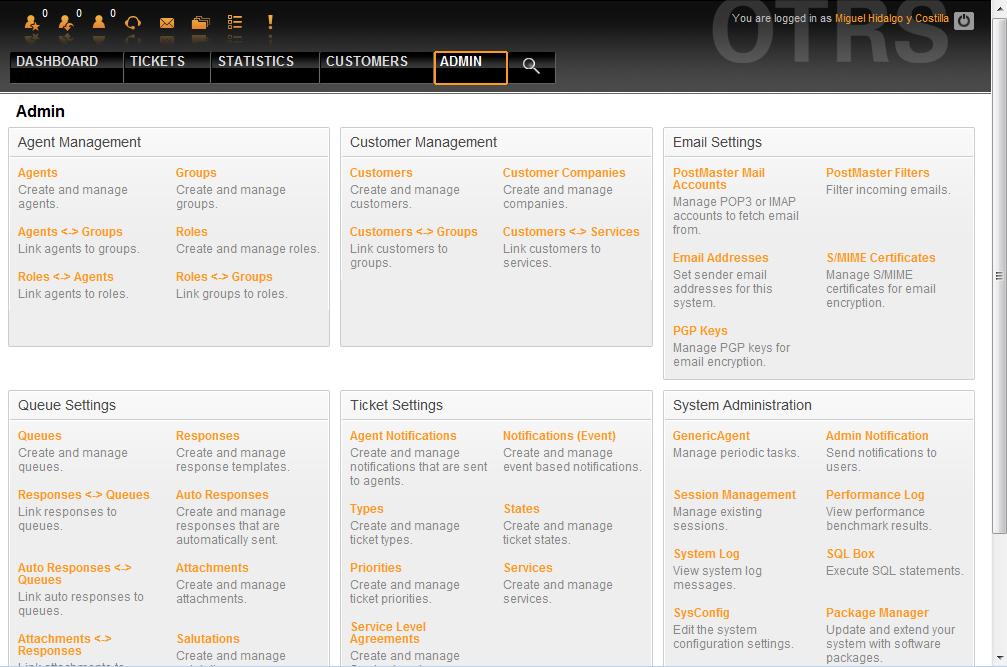Image resolution: width=1007 pixels, height=667 pixels.
Task: Click the Miguel Hidalgo y Costilla user link
Action: 885,19
